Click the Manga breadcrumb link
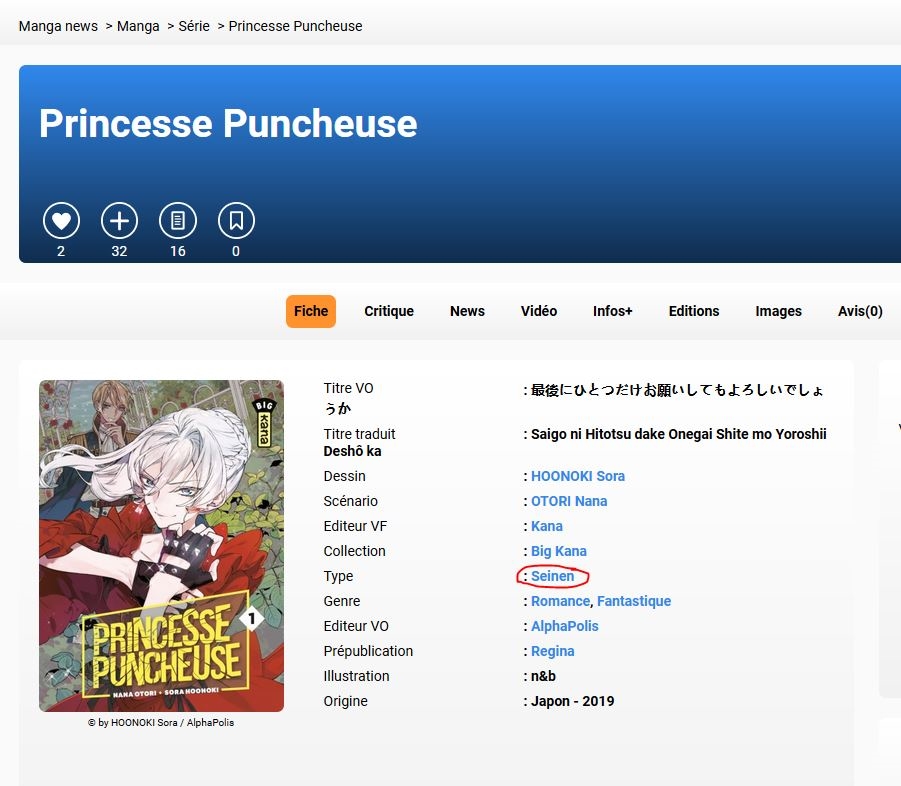901x786 pixels. [x=138, y=26]
